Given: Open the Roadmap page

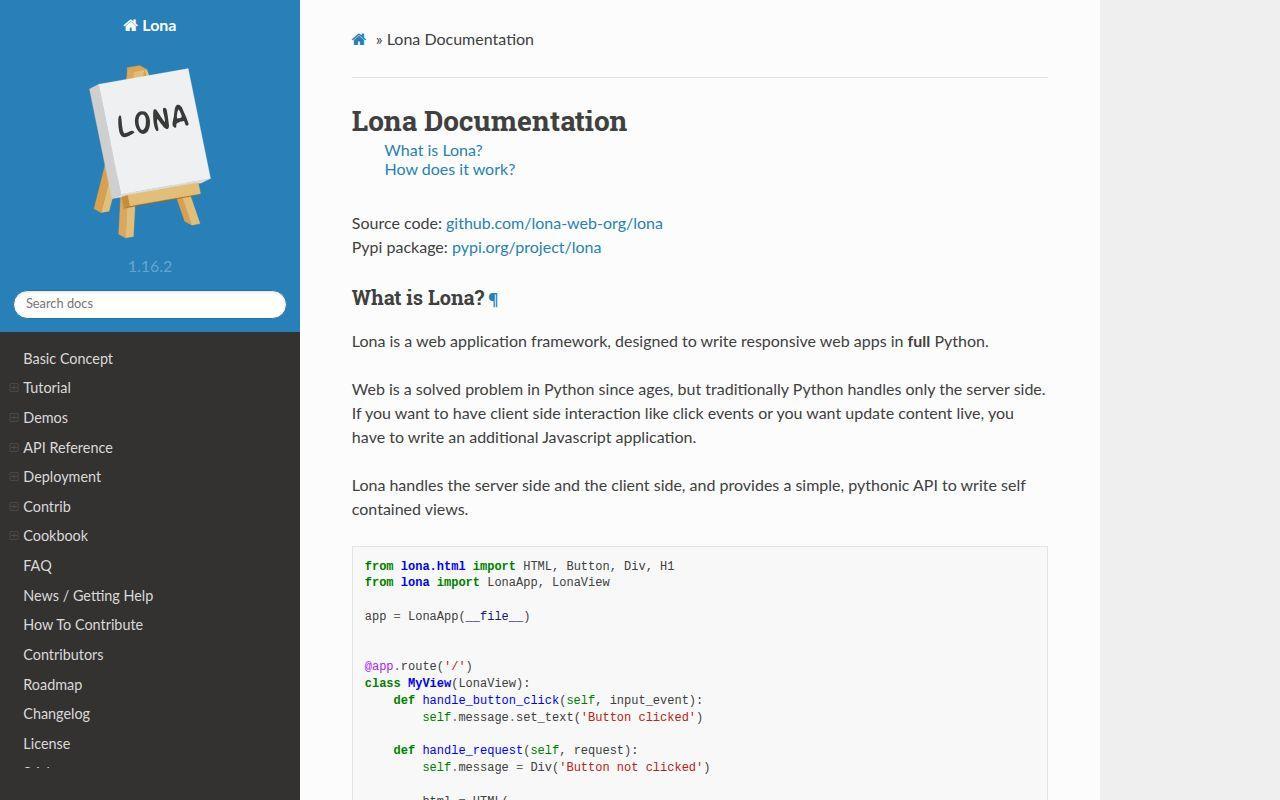Looking at the screenshot, I should click(53, 685).
